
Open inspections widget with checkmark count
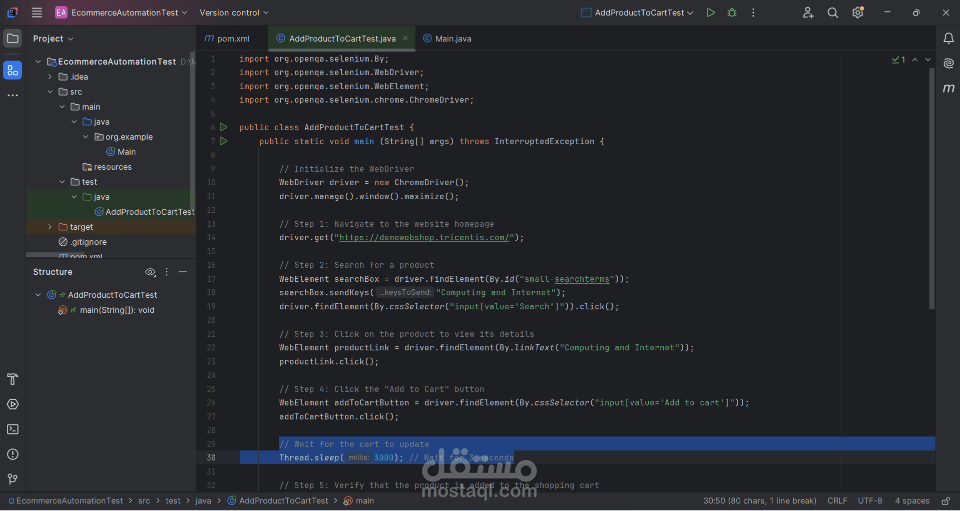pyautogui.click(x=898, y=60)
